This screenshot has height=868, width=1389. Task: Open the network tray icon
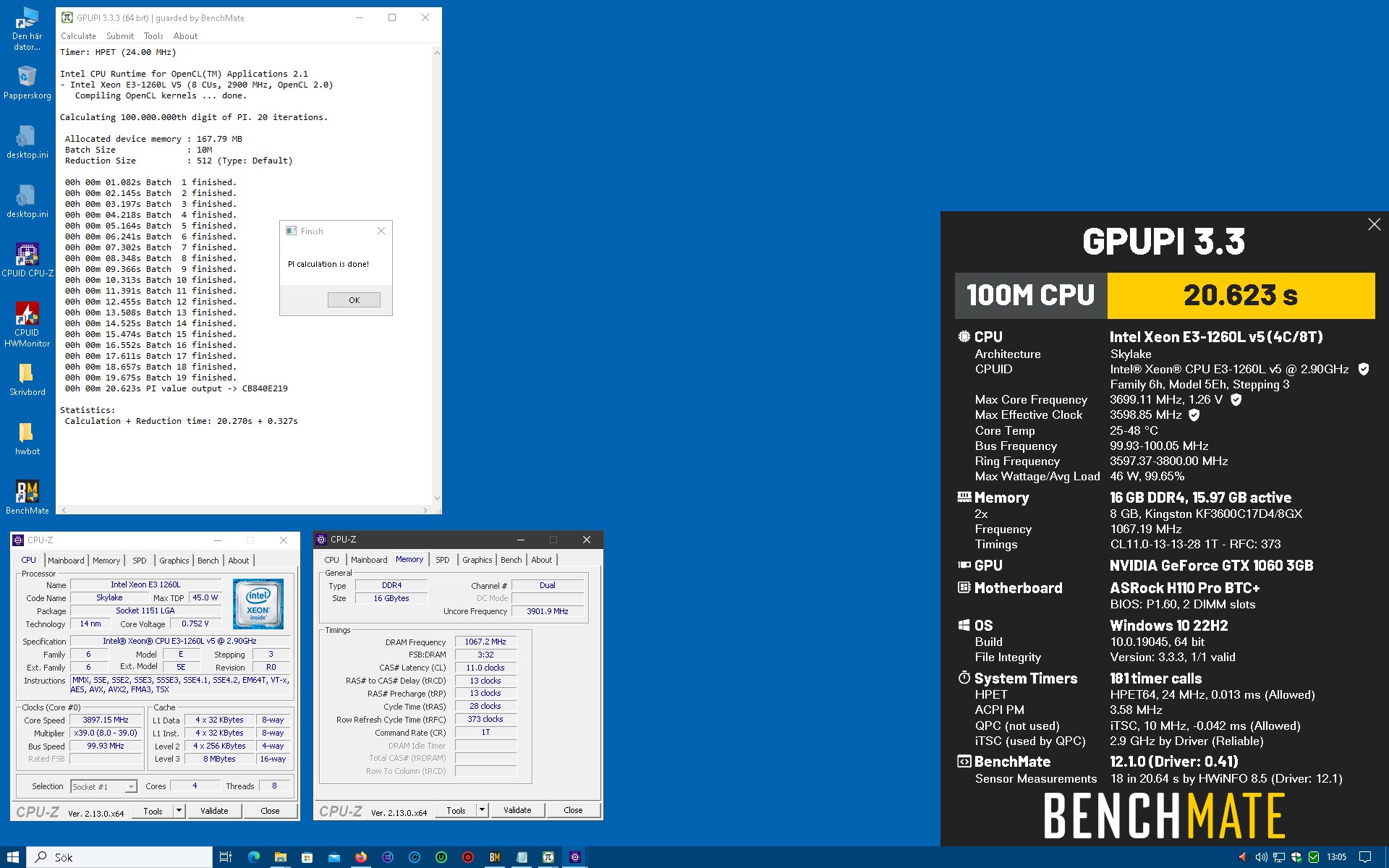[x=1279, y=857]
